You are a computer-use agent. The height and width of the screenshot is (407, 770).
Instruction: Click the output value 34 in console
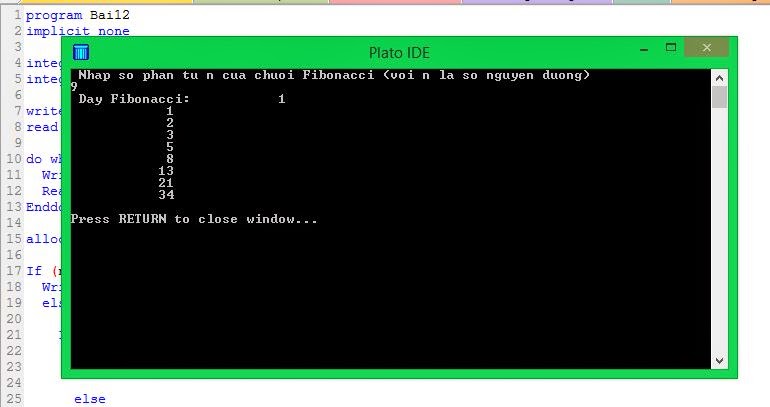click(166, 194)
